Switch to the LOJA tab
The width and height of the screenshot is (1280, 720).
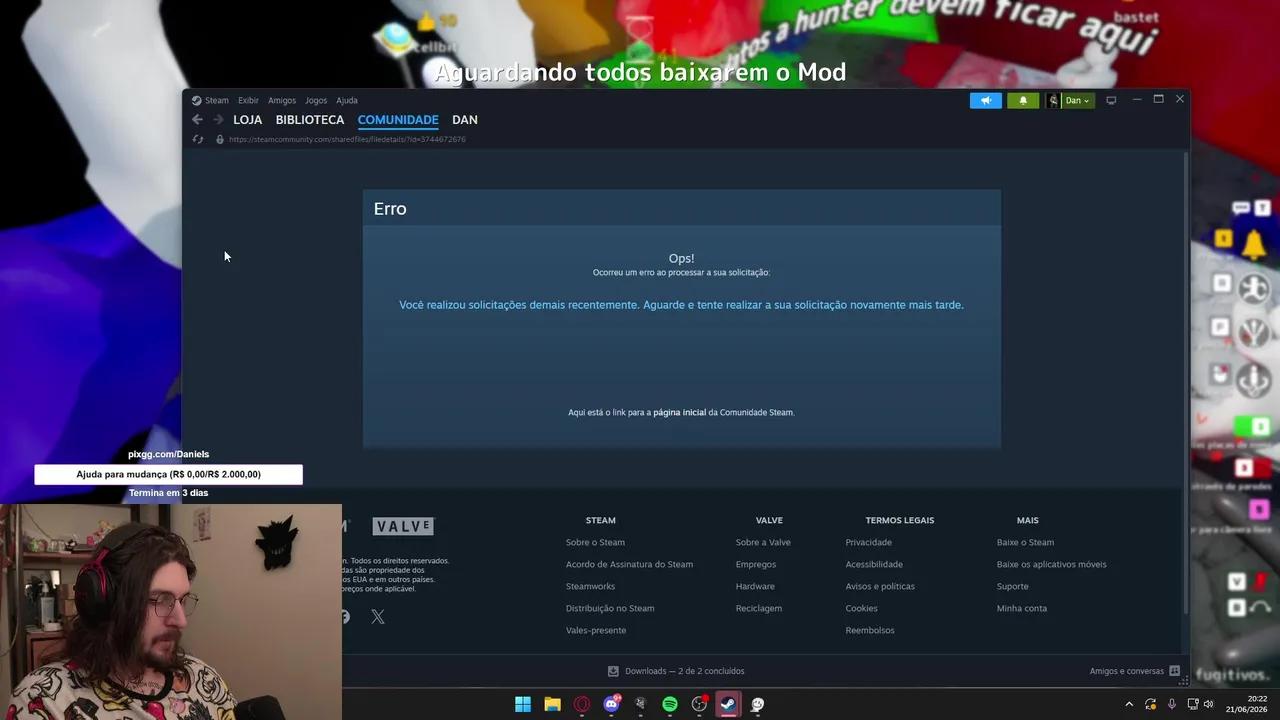click(x=247, y=120)
